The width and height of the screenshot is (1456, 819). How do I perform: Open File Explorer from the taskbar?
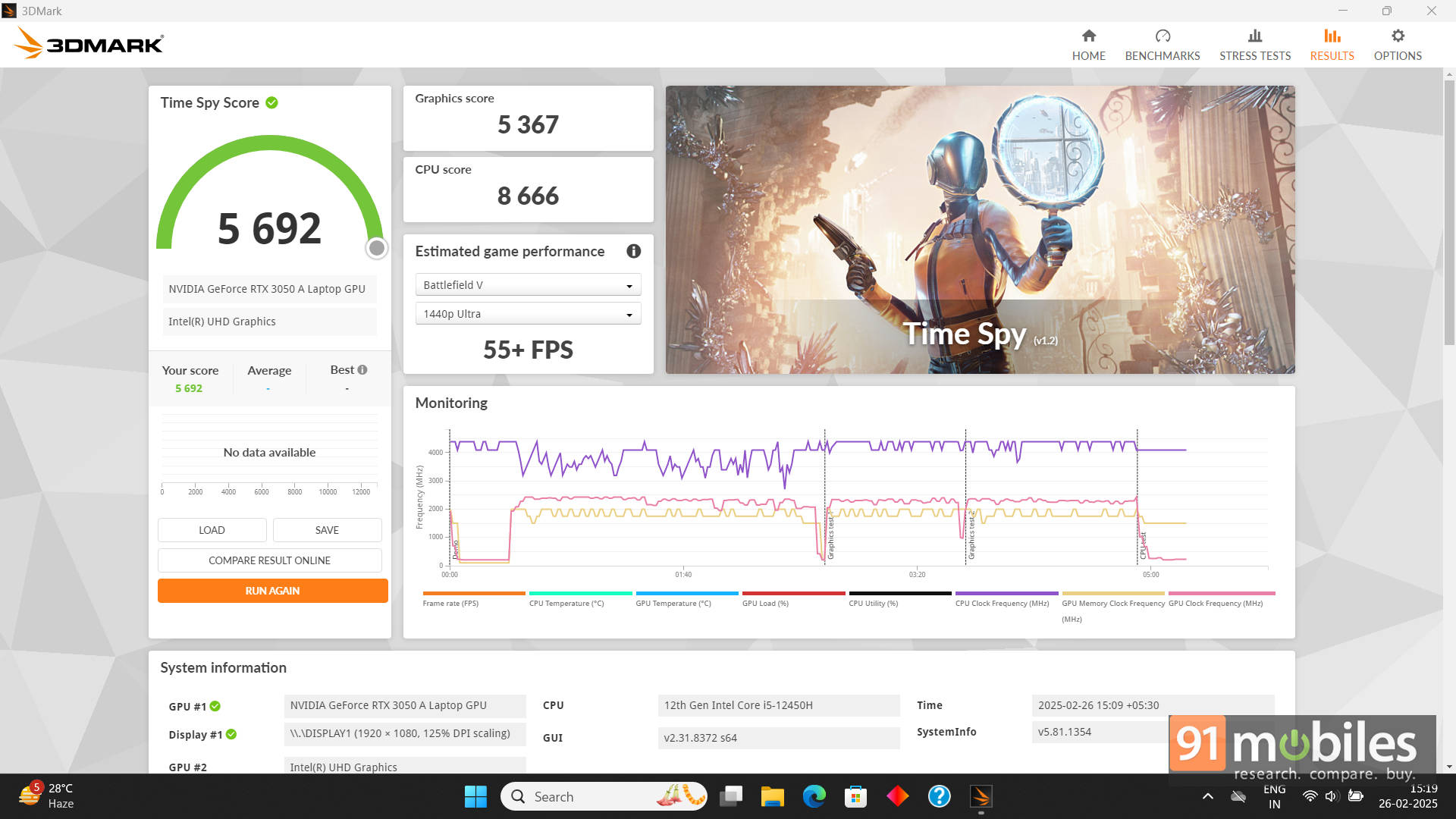772,796
